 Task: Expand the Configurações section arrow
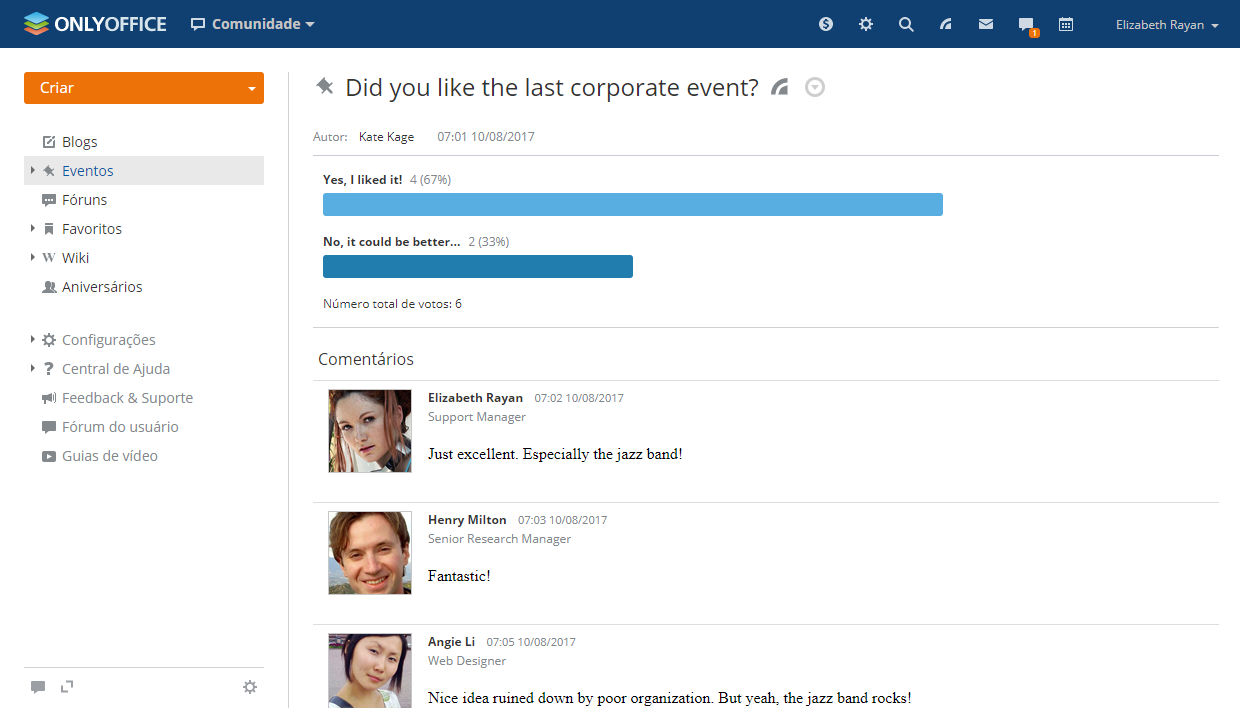click(33, 340)
